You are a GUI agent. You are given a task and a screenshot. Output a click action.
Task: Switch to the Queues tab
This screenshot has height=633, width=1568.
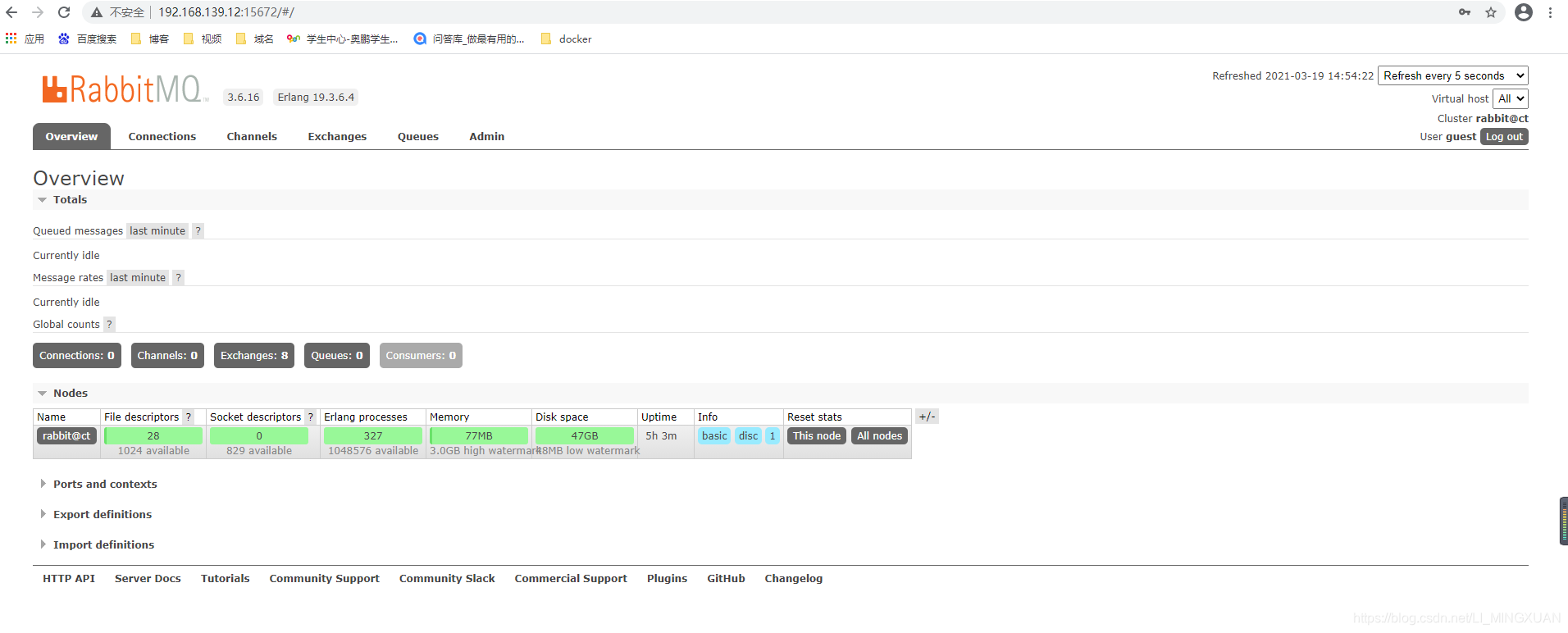click(x=418, y=136)
